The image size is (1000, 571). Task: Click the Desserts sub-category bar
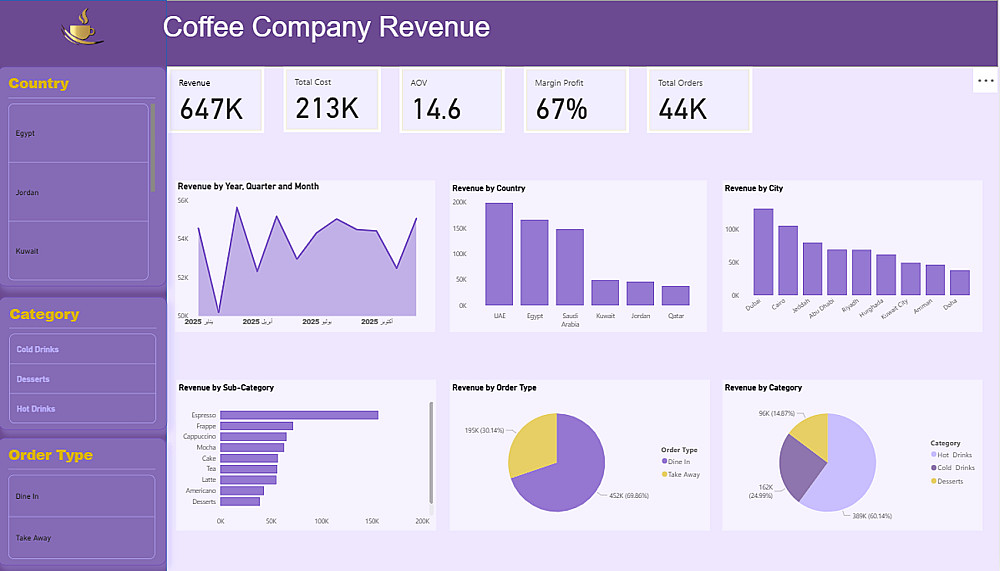240,501
